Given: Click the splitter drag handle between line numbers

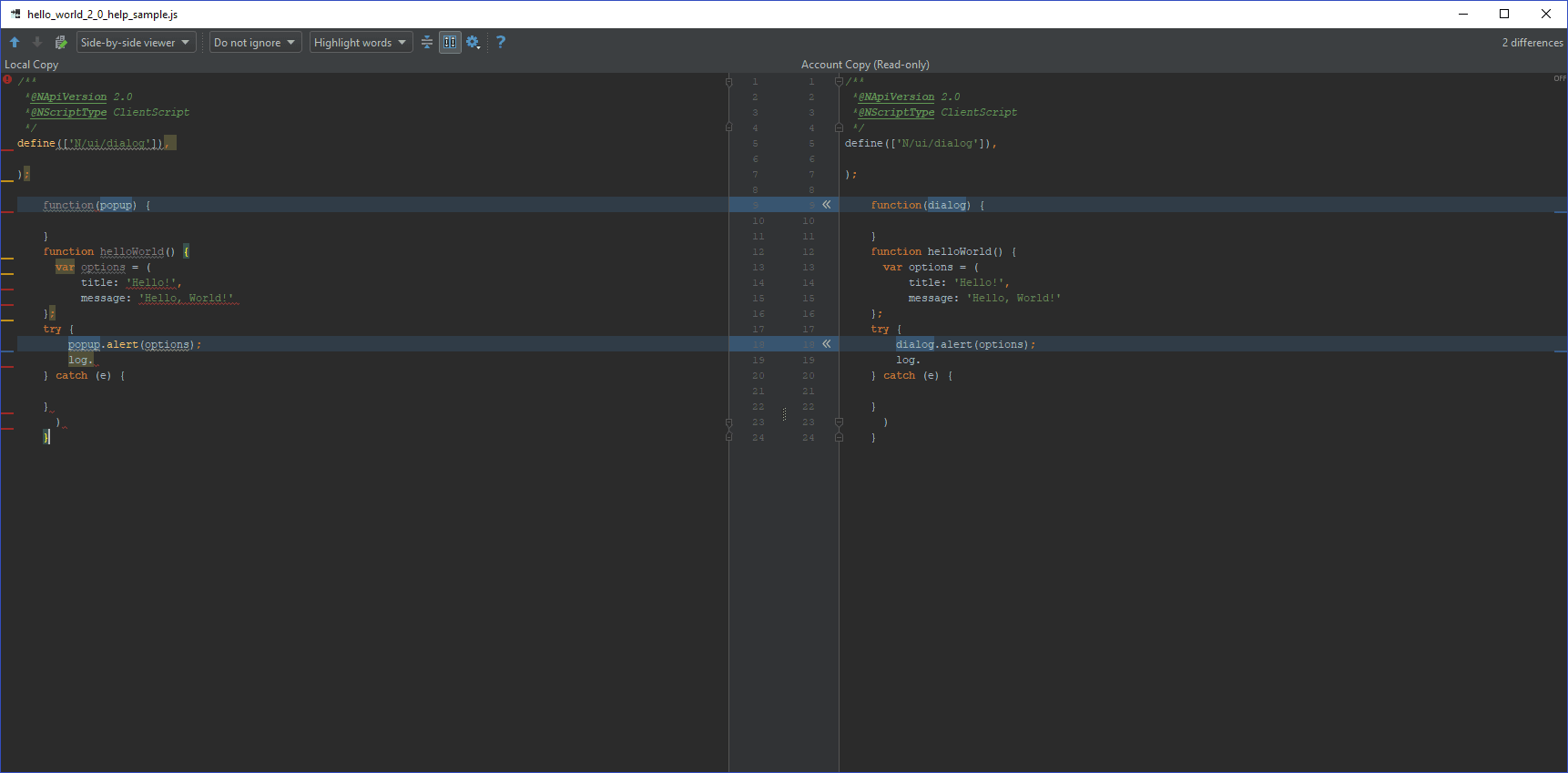Looking at the screenshot, I should coord(784,414).
